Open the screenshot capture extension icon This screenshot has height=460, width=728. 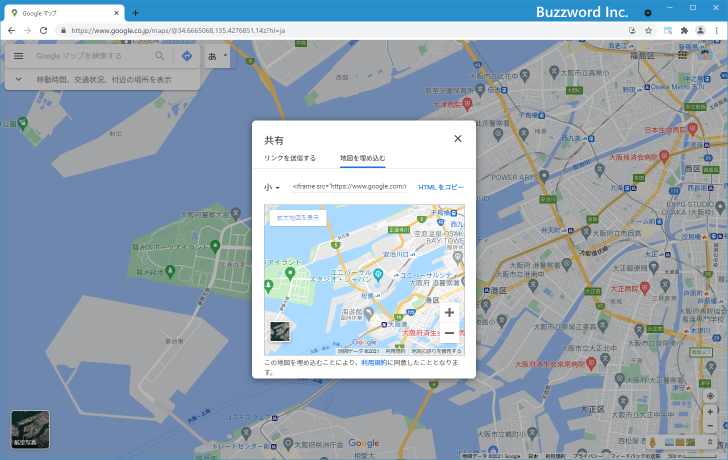(668, 31)
